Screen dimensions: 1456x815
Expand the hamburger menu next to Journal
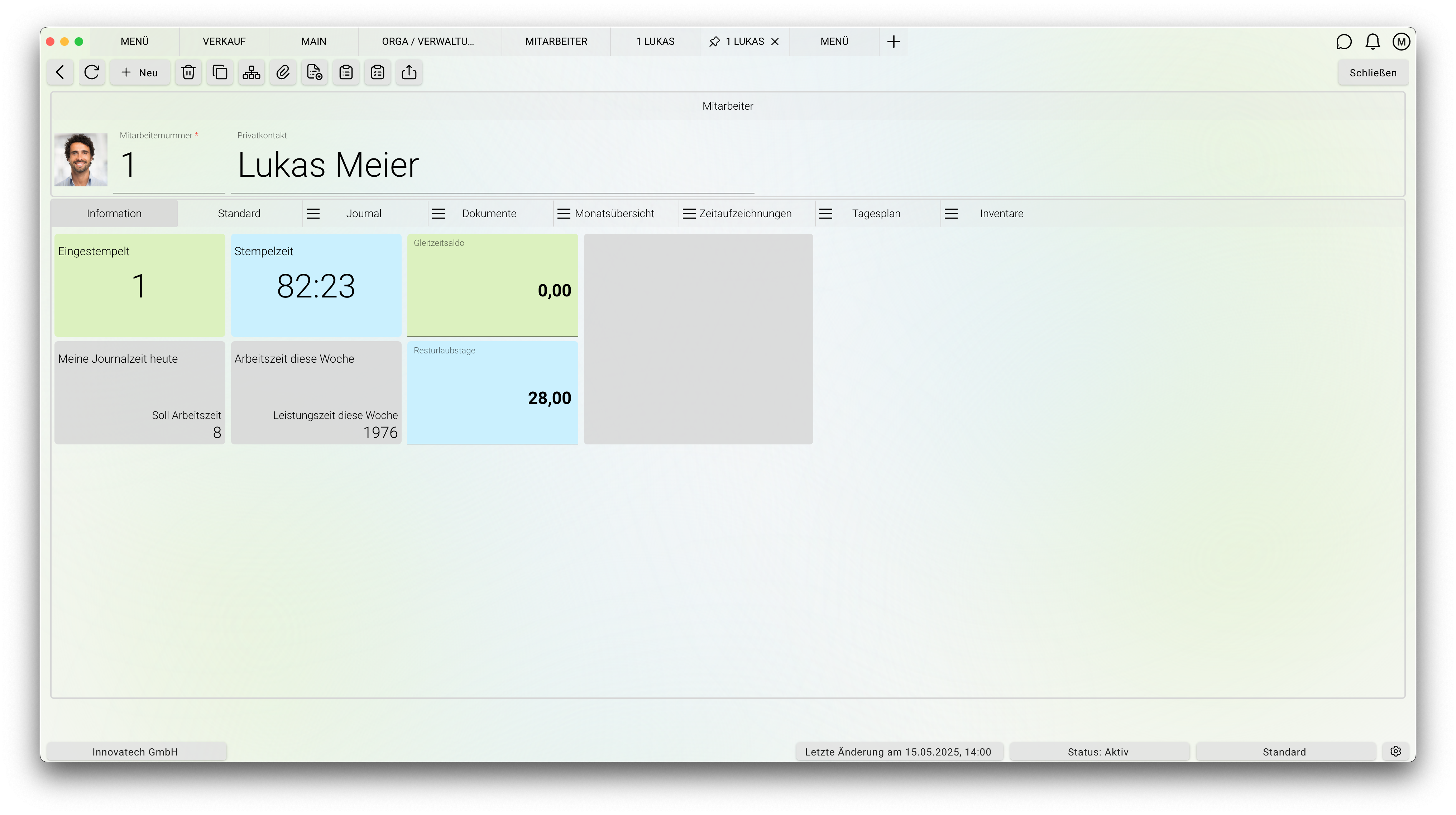tap(313, 213)
